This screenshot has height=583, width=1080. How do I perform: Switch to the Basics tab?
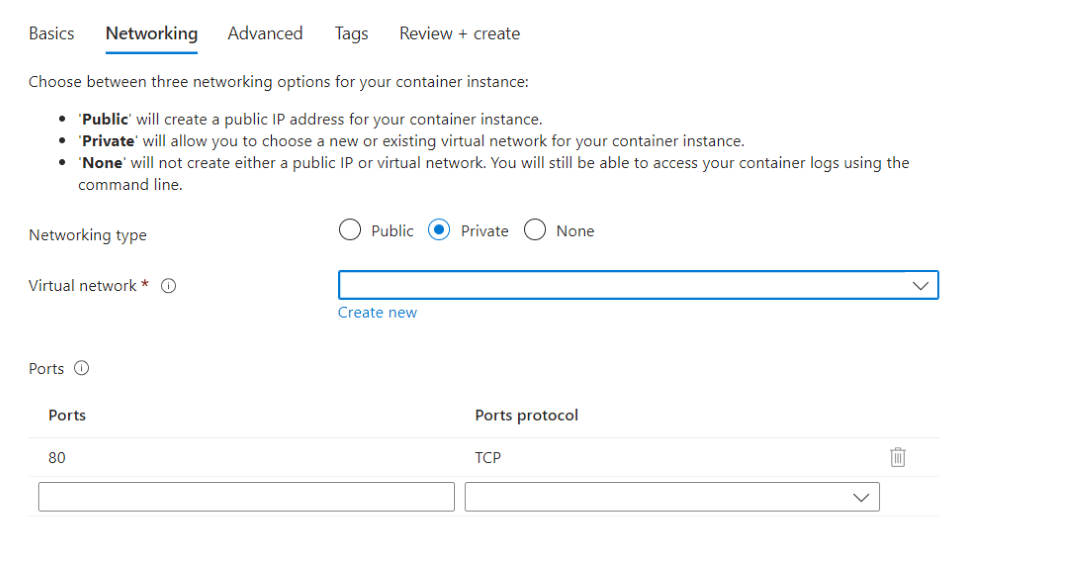point(51,34)
